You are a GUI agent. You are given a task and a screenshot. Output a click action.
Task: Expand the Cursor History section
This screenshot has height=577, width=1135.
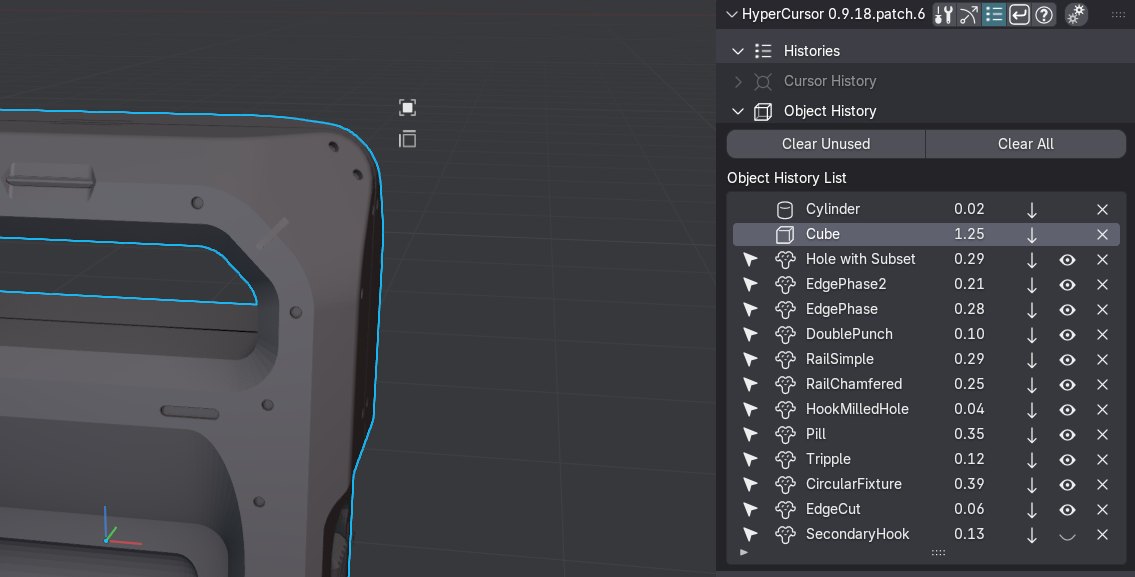(738, 81)
